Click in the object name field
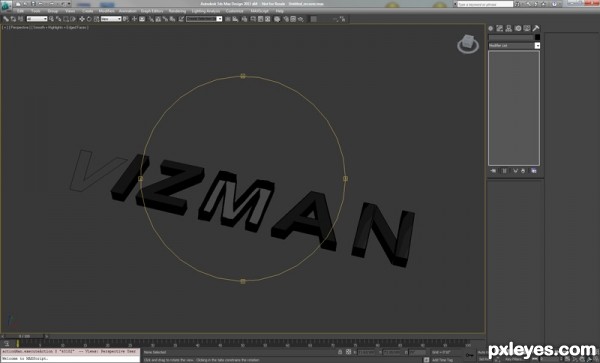600x363 pixels. pos(511,37)
